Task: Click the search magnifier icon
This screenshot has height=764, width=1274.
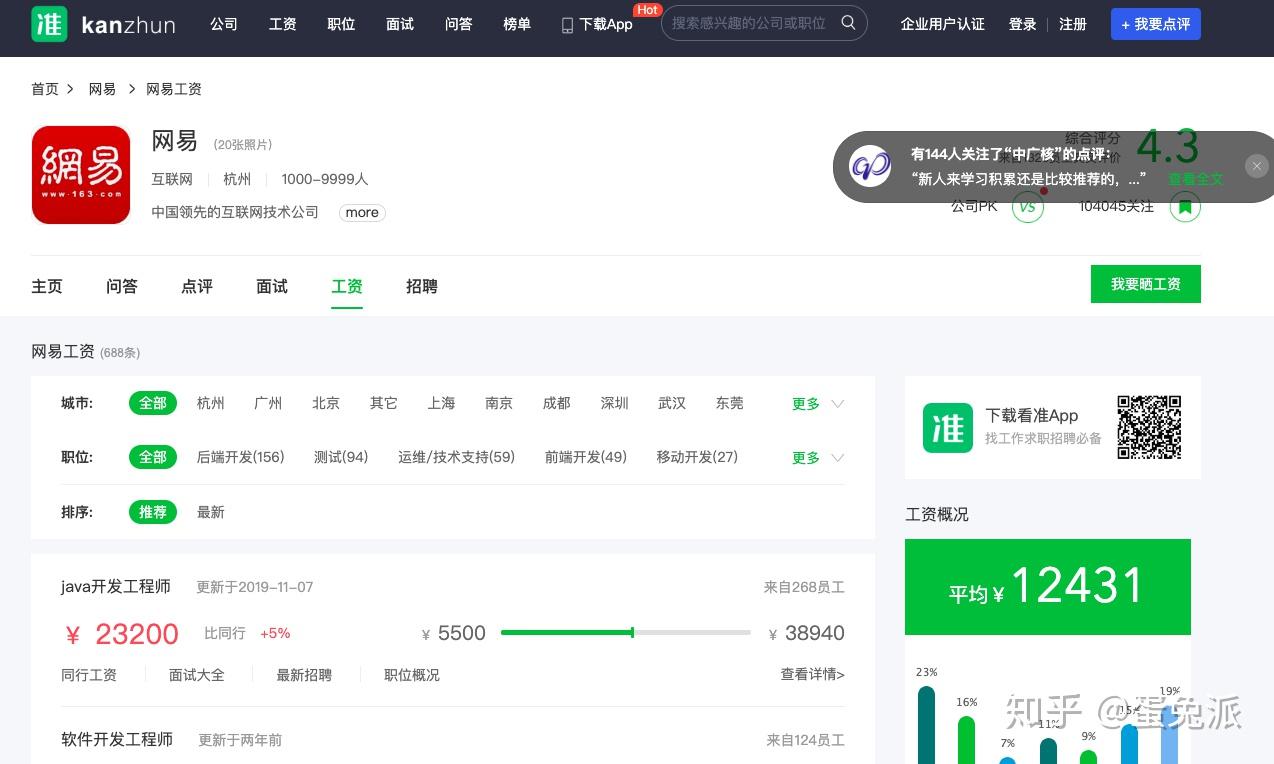Action: point(848,22)
